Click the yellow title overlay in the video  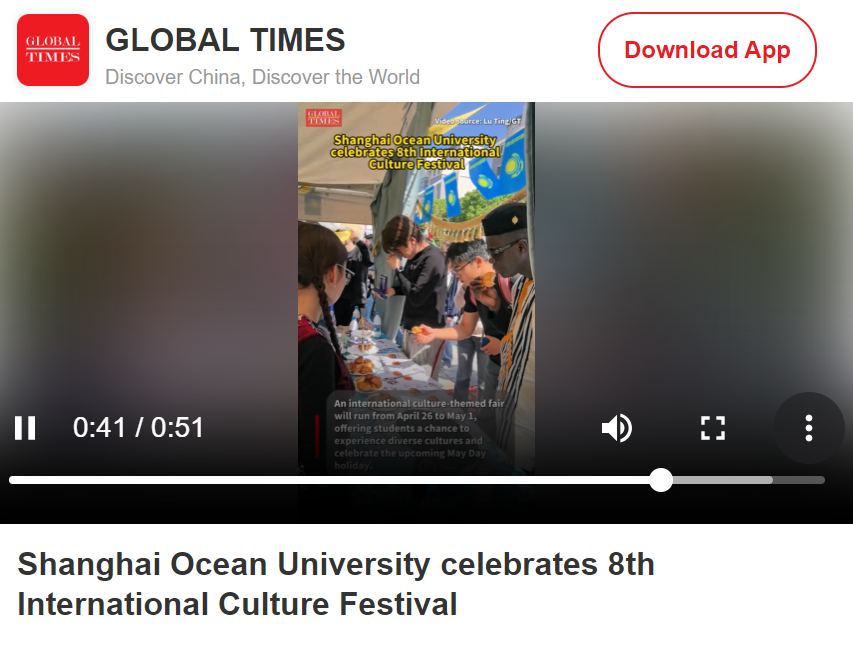pos(415,152)
